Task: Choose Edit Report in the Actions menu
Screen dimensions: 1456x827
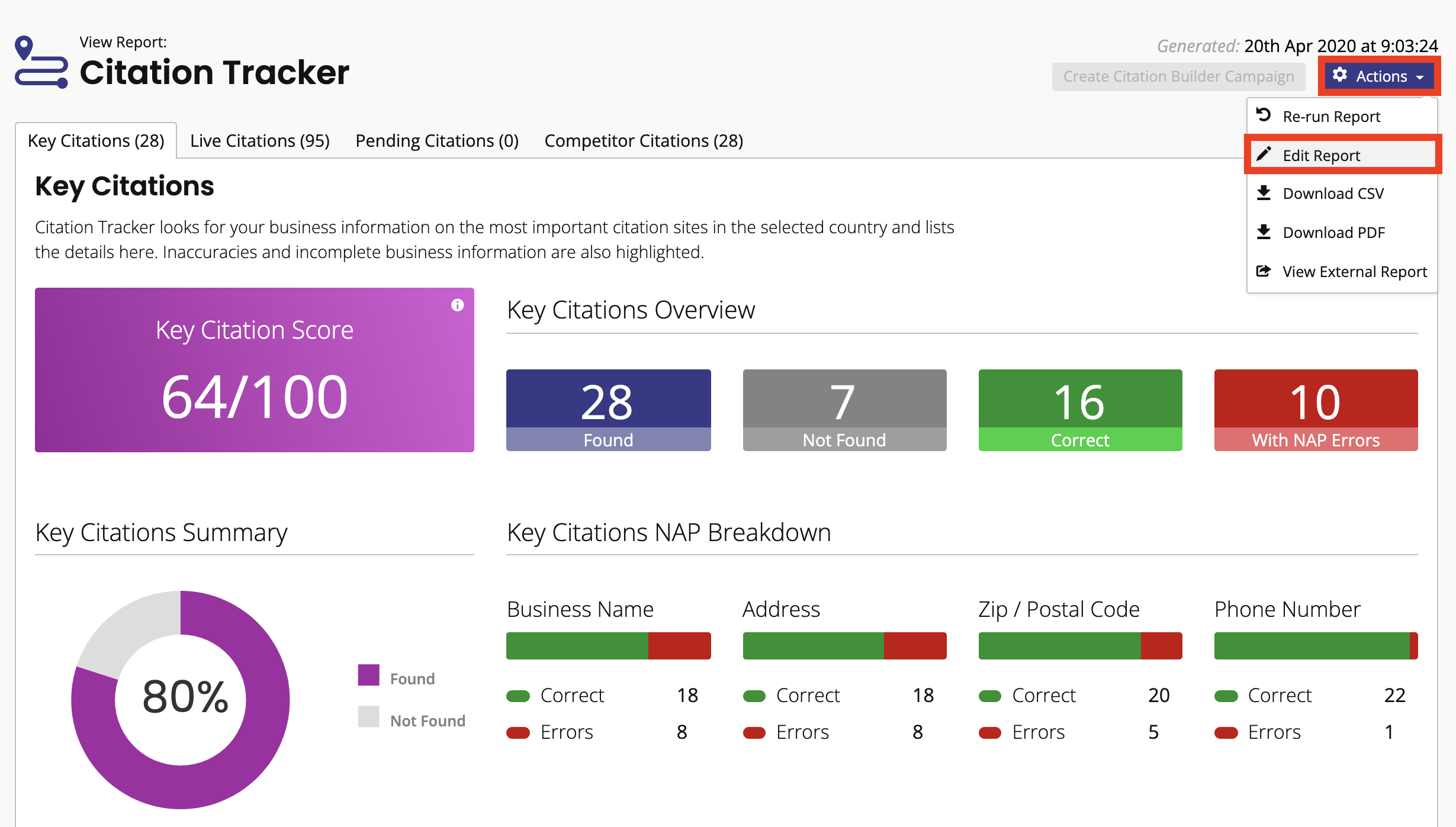Action: click(x=1342, y=155)
